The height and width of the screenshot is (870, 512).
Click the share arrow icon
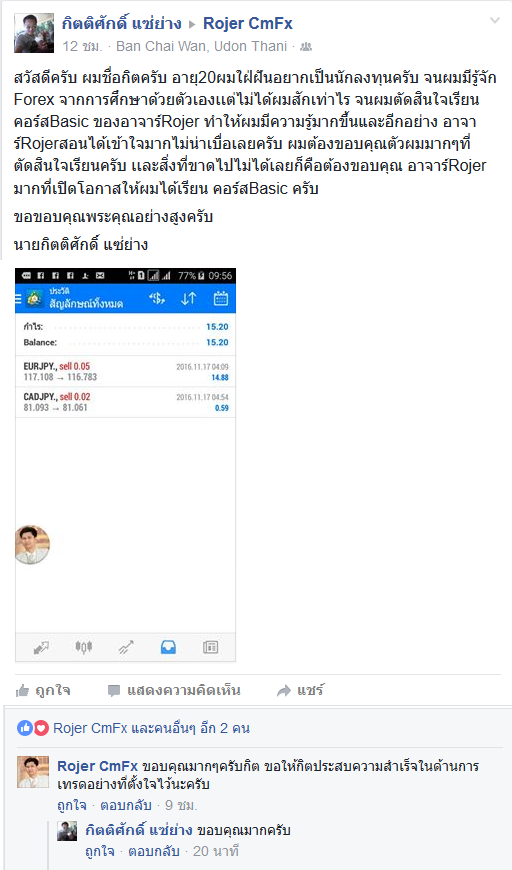(283, 691)
